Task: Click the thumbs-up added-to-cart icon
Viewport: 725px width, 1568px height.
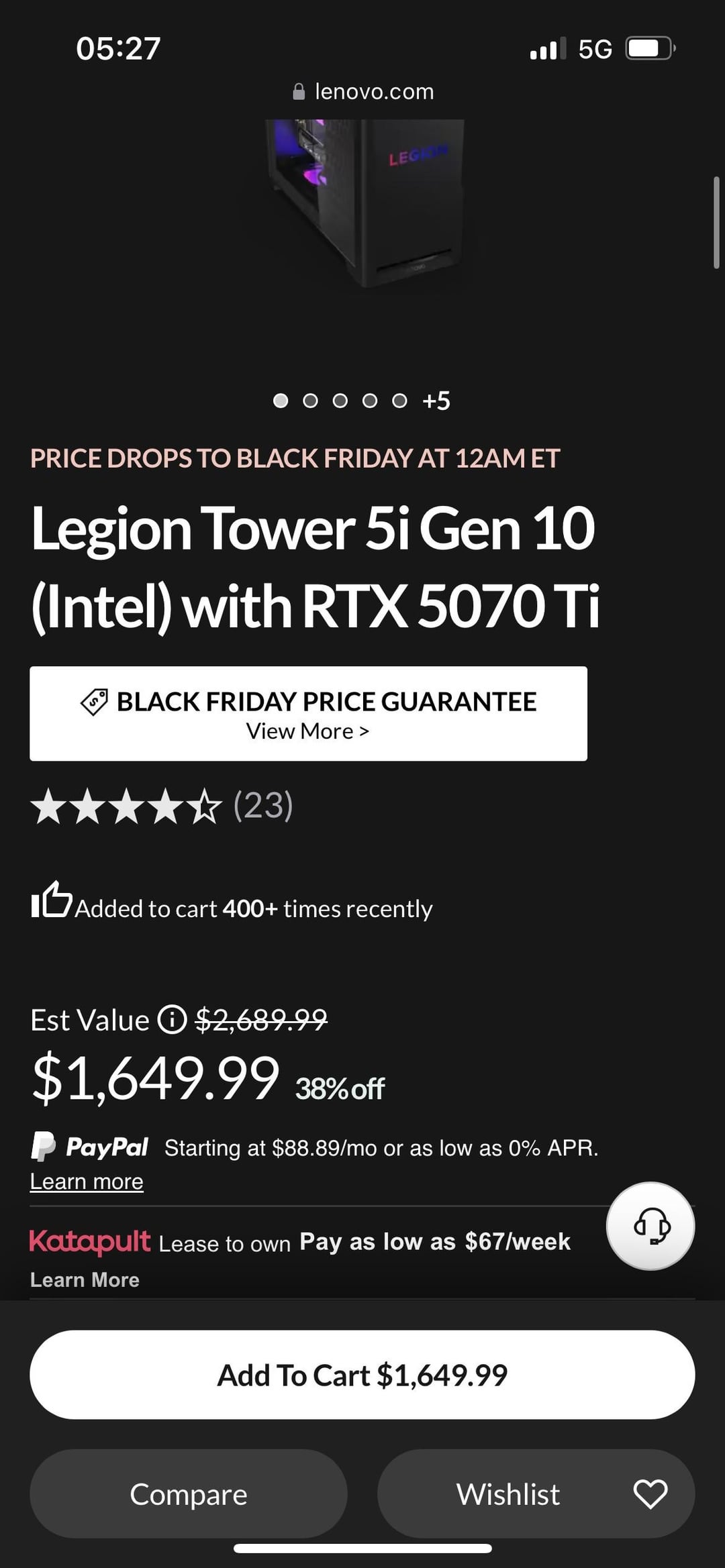Action: pyautogui.click(x=51, y=900)
